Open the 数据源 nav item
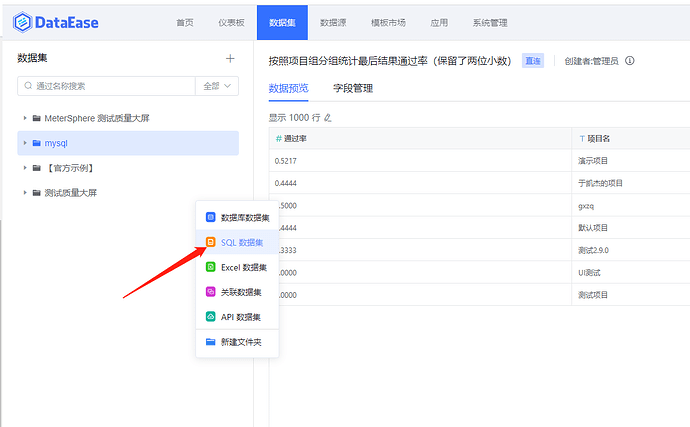690x427 pixels. pos(333,22)
